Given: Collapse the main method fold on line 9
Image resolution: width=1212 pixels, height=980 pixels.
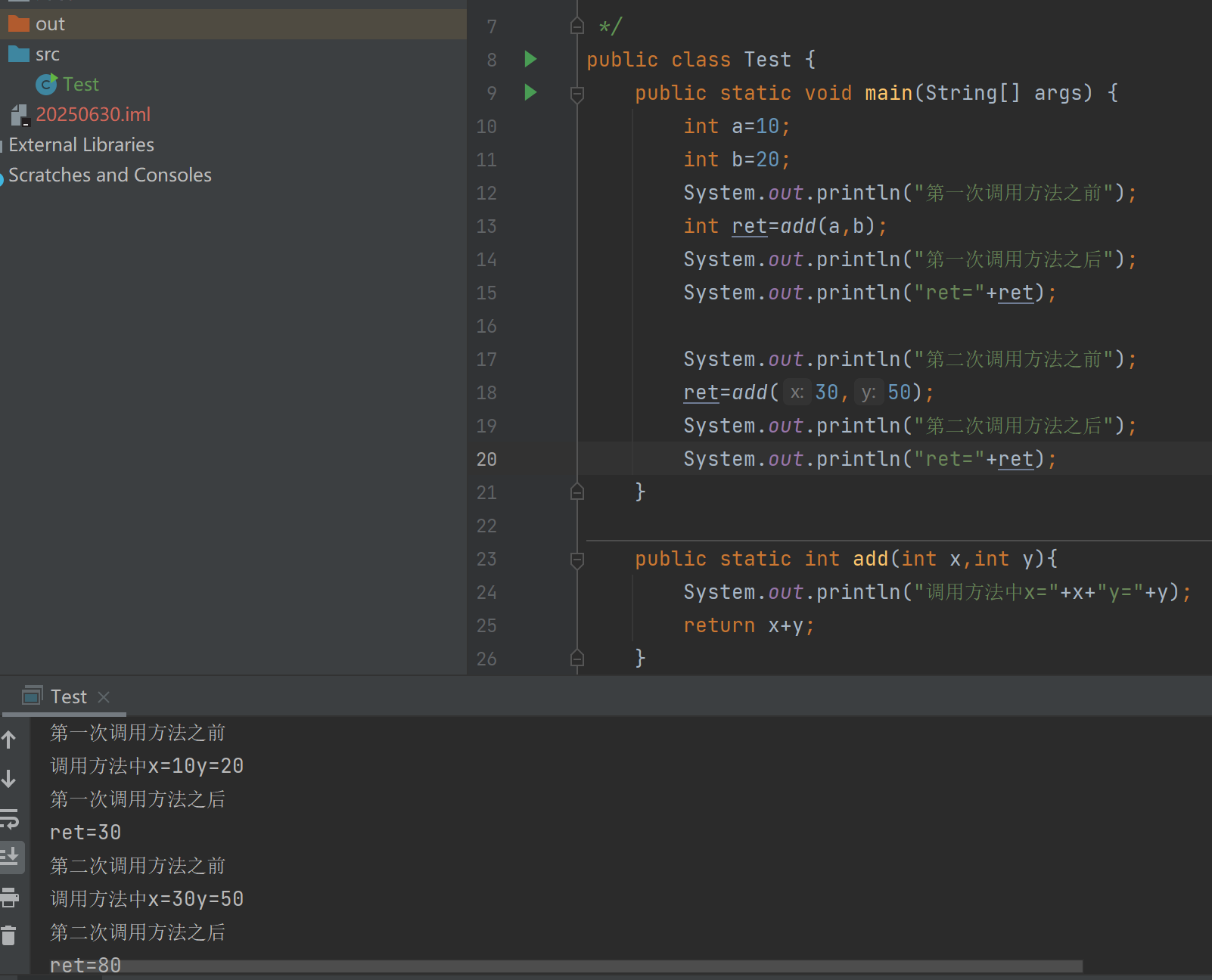Looking at the screenshot, I should [x=576, y=94].
